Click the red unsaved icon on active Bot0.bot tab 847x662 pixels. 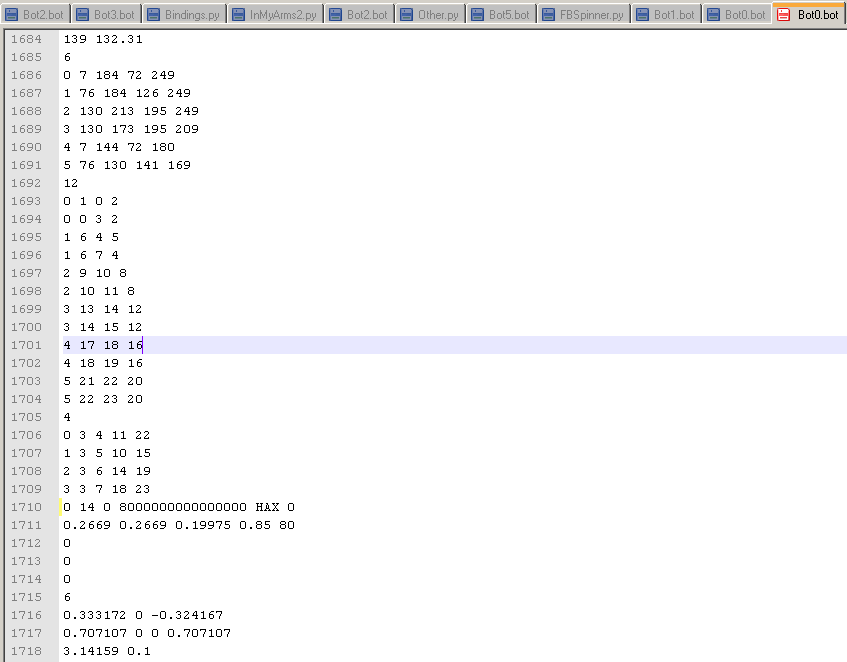[783, 15]
